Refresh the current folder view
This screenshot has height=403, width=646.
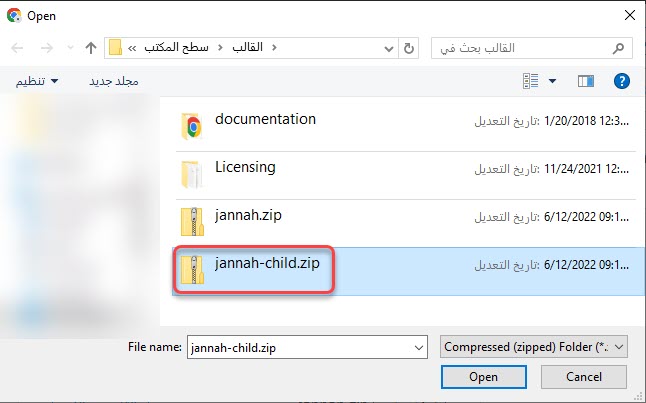[x=408, y=47]
